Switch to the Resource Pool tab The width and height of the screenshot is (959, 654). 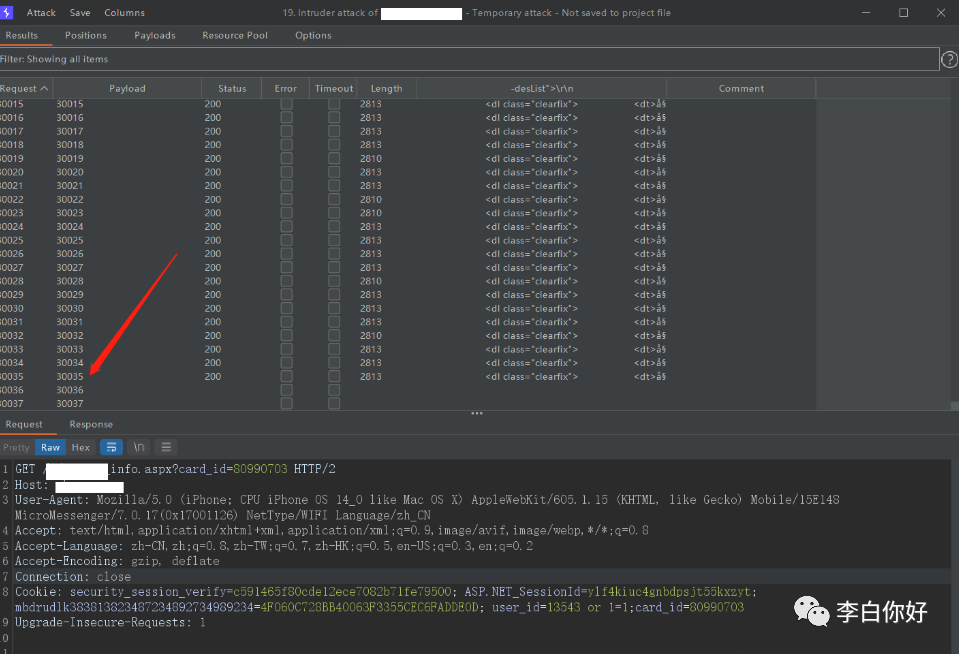[x=235, y=35]
